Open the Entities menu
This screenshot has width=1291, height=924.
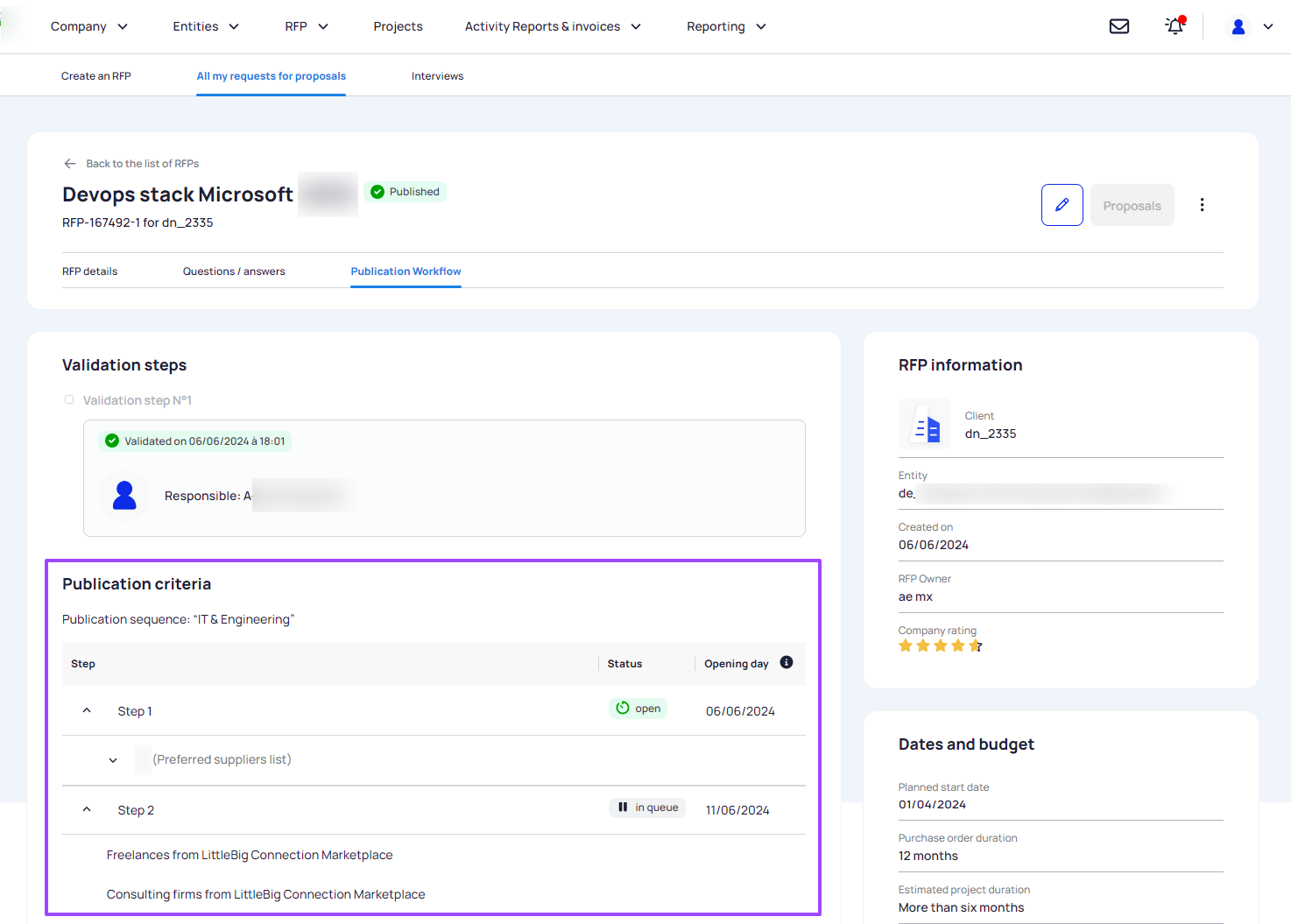[x=206, y=27]
